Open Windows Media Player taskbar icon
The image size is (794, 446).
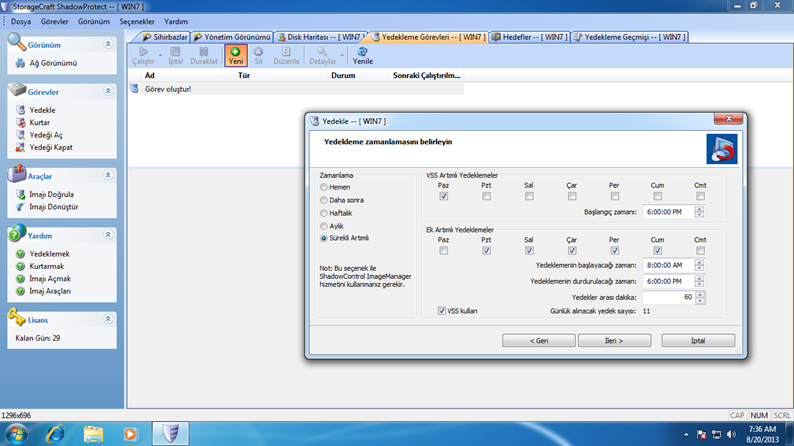pos(131,434)
